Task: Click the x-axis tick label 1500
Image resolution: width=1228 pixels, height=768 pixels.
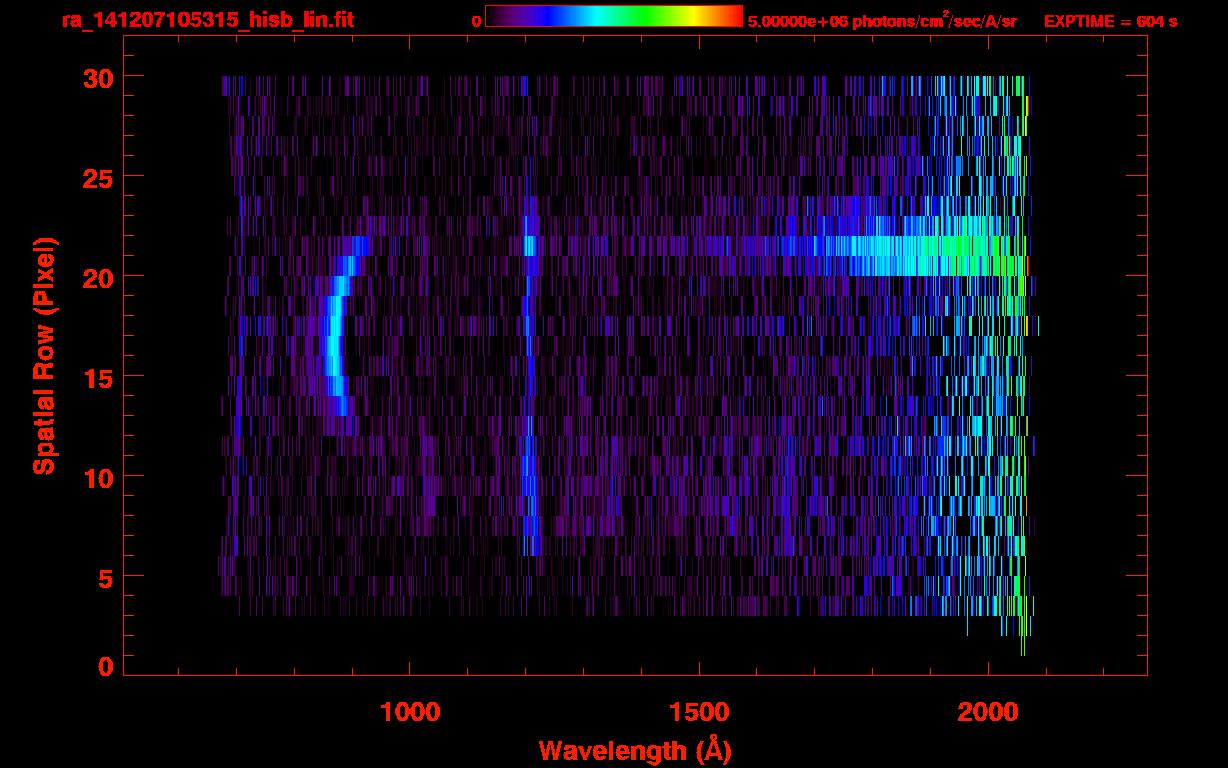Action: coord(699,712)
